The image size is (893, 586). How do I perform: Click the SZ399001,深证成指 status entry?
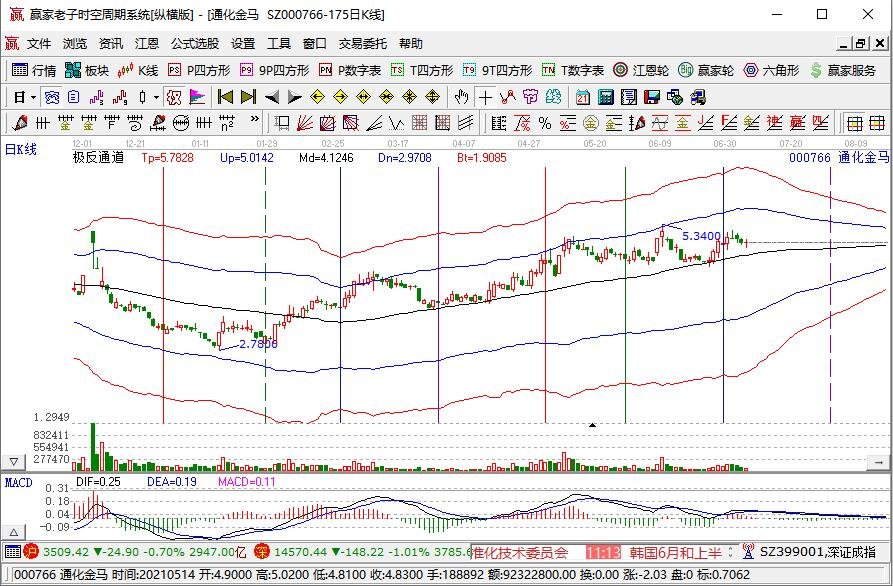tap(817, 552)
